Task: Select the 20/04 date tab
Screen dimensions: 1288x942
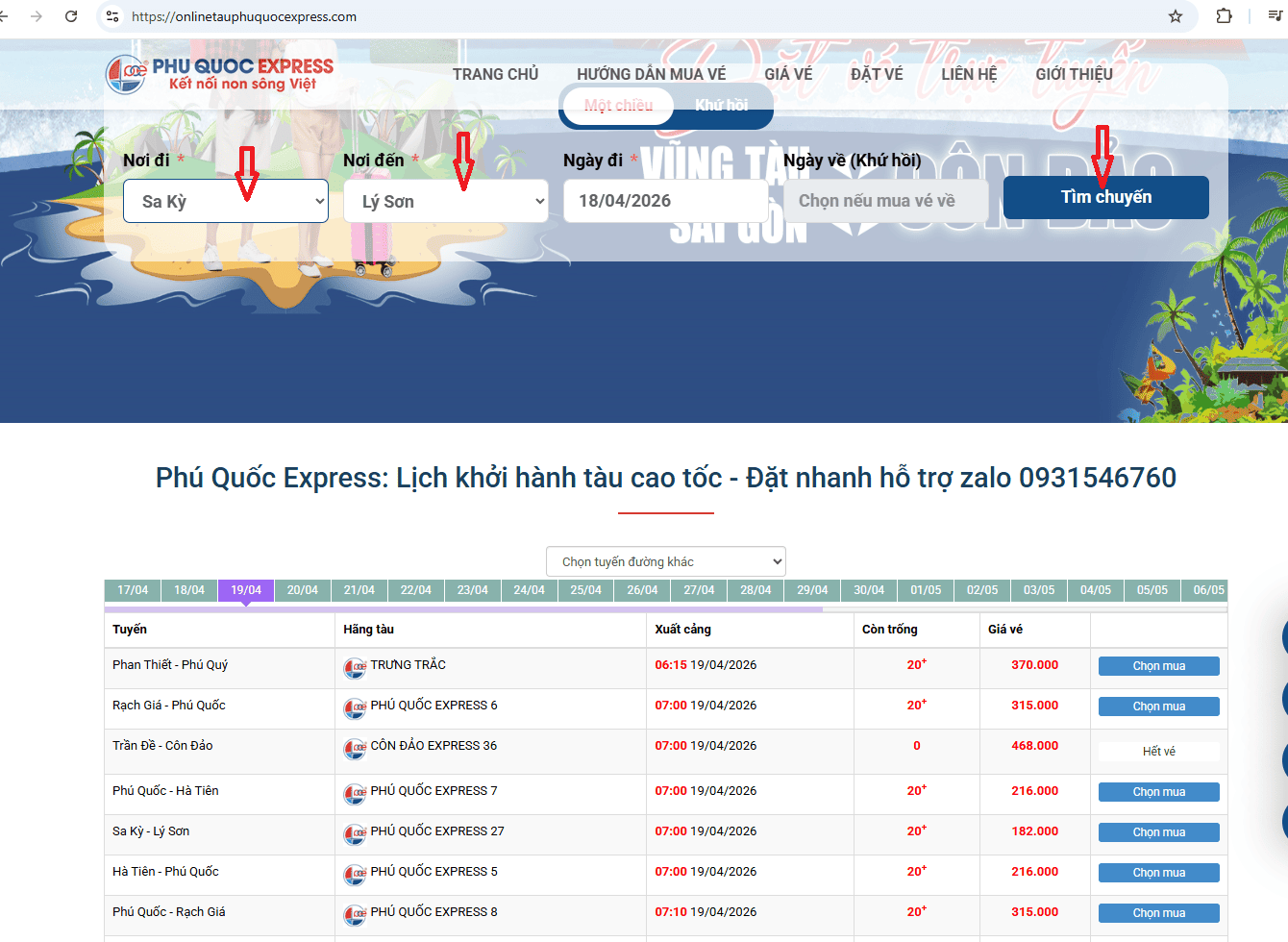Action: tap(302, 590)
